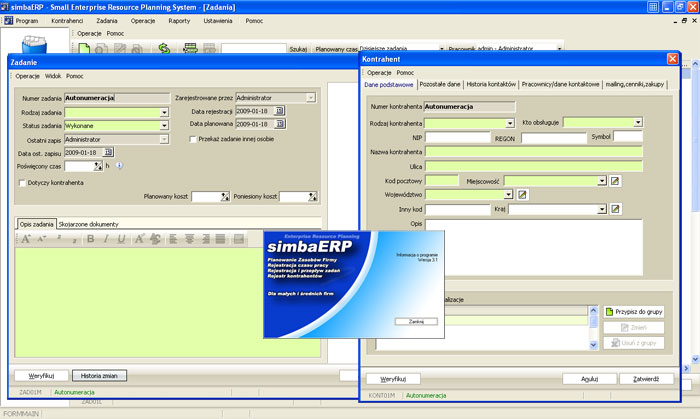Open calculator for Poświęcony czas field

pos(98,166)
